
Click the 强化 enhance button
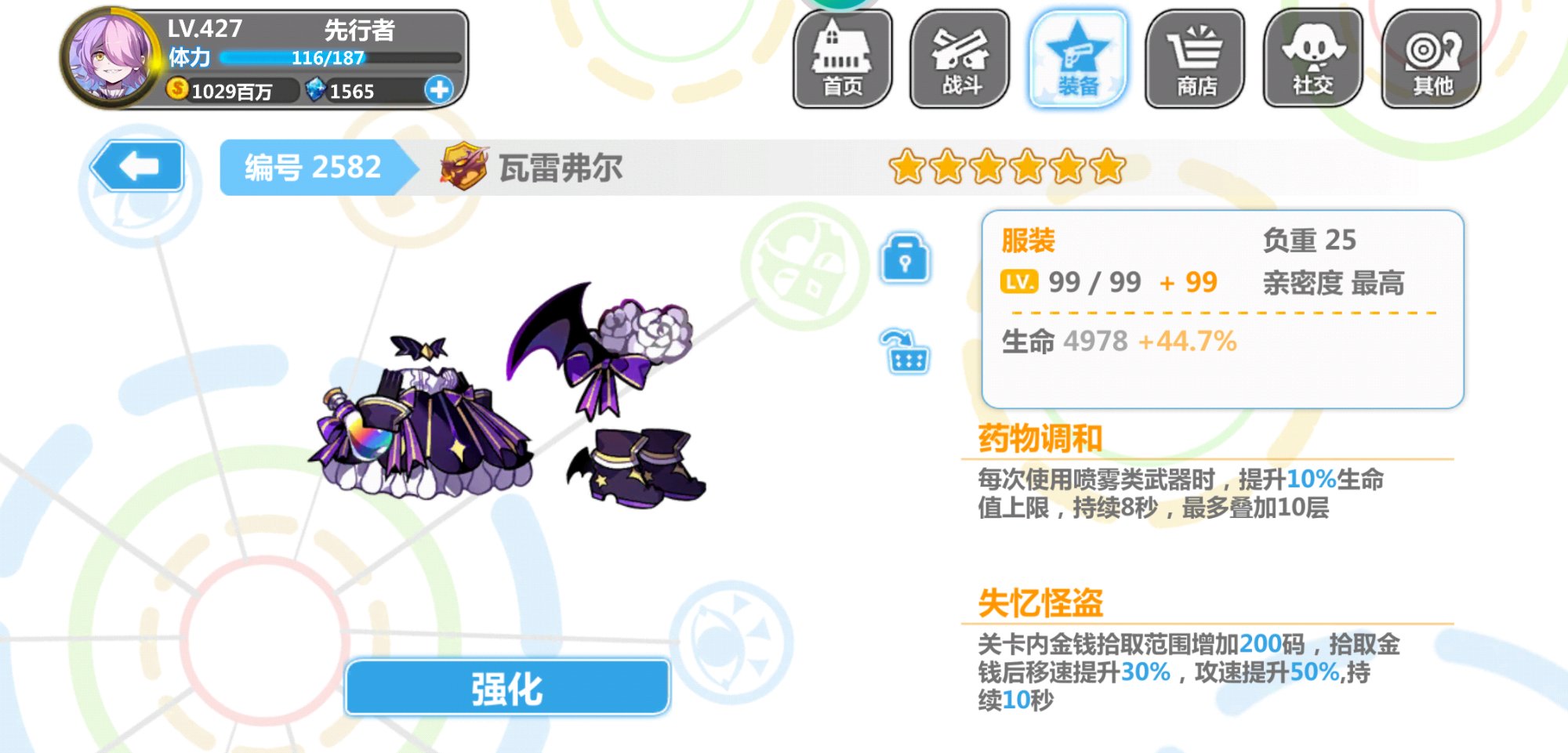click(507, 688)
